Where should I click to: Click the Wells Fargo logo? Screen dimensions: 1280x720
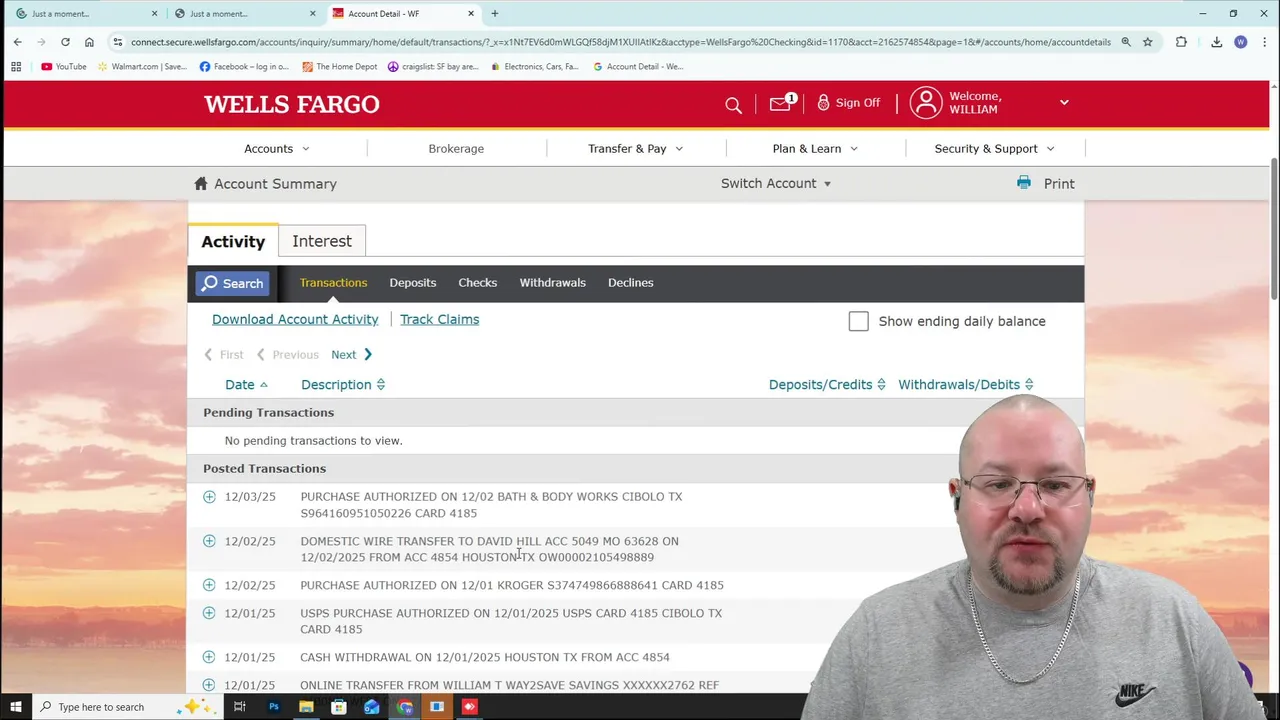(292, 104)
